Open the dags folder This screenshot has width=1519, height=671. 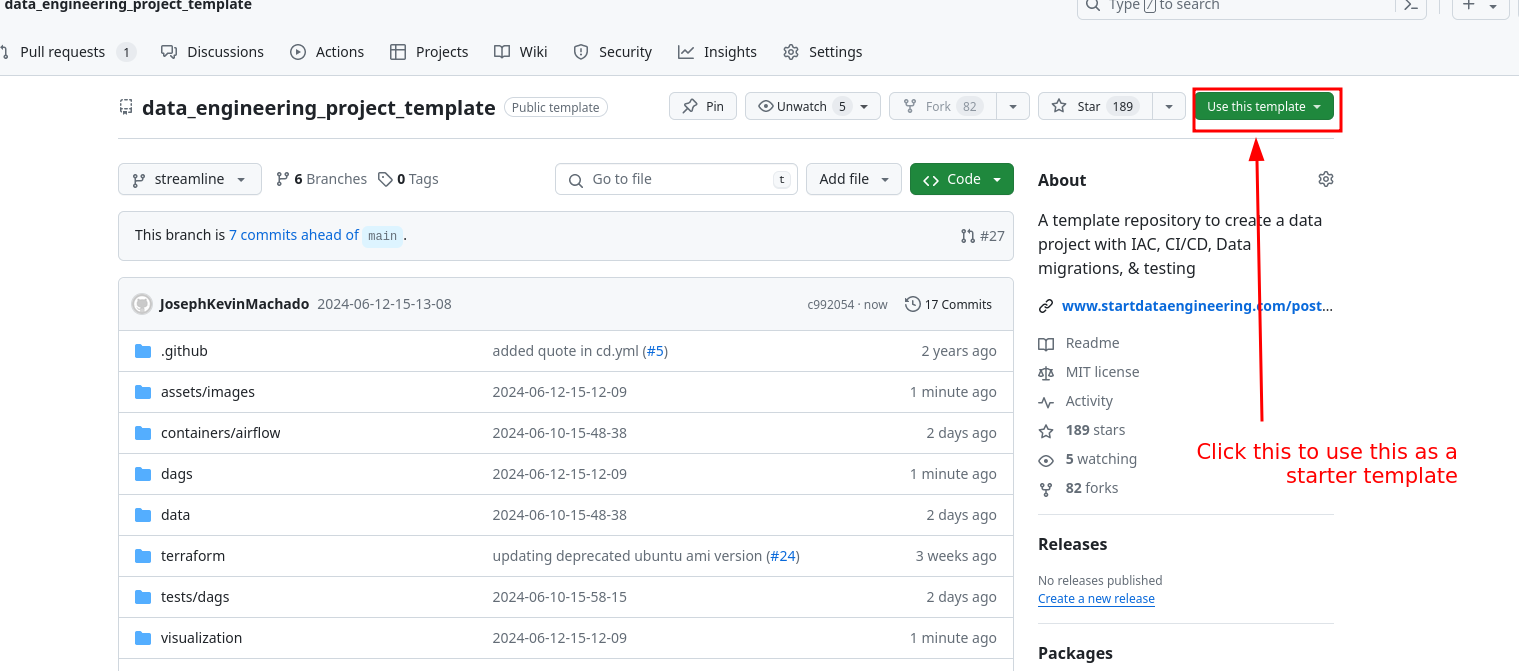(177, 474)
